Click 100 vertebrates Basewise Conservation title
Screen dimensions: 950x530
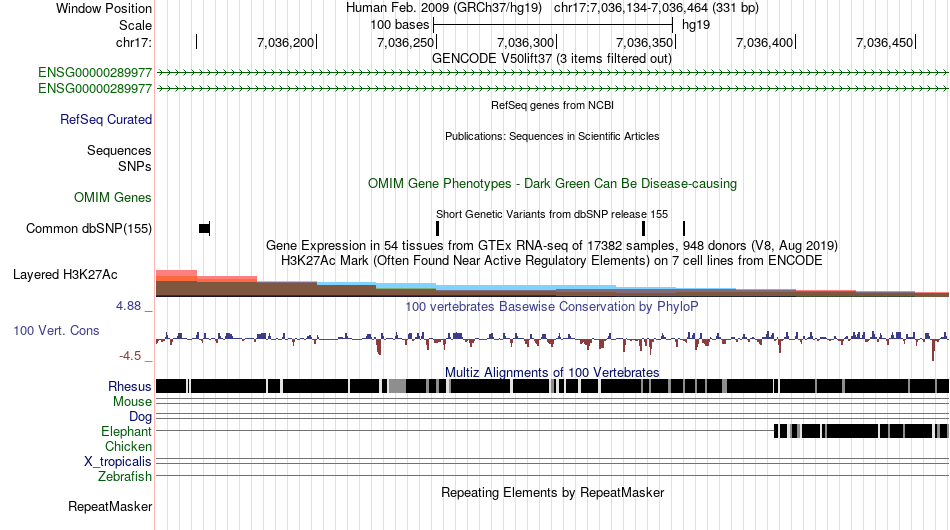[552, 306]
